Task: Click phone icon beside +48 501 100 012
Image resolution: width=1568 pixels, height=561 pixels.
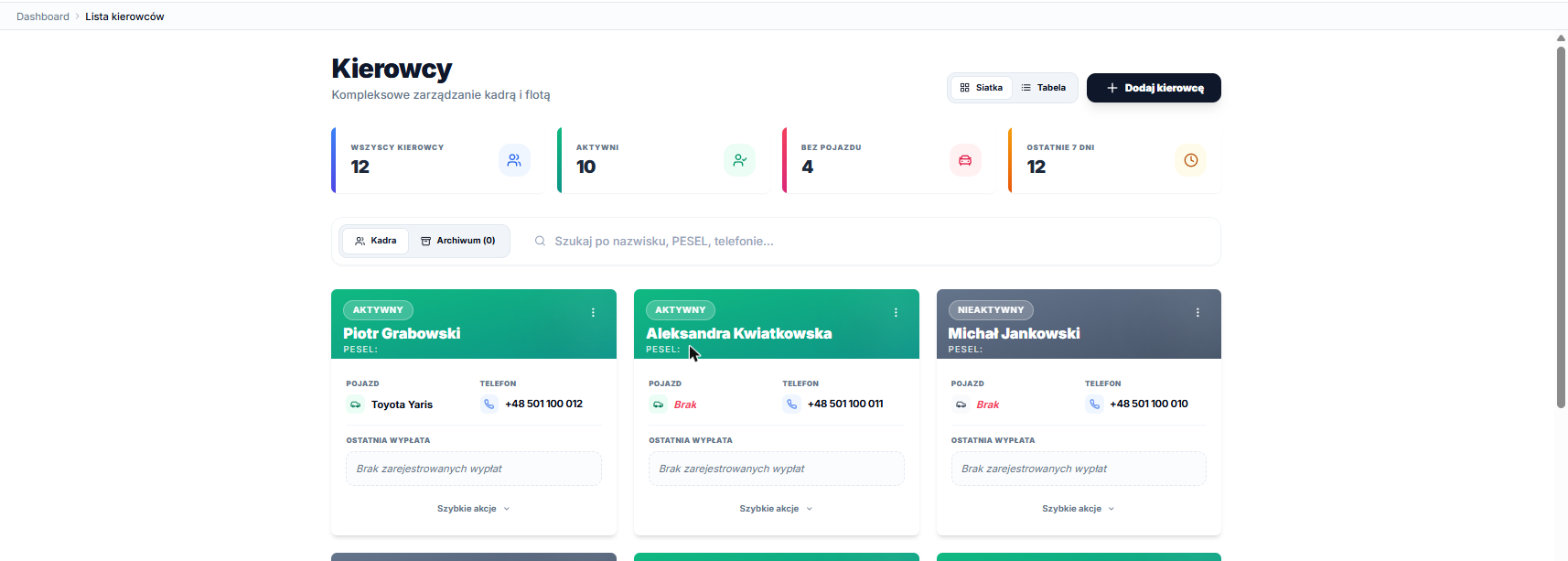Action: point(489,404)
